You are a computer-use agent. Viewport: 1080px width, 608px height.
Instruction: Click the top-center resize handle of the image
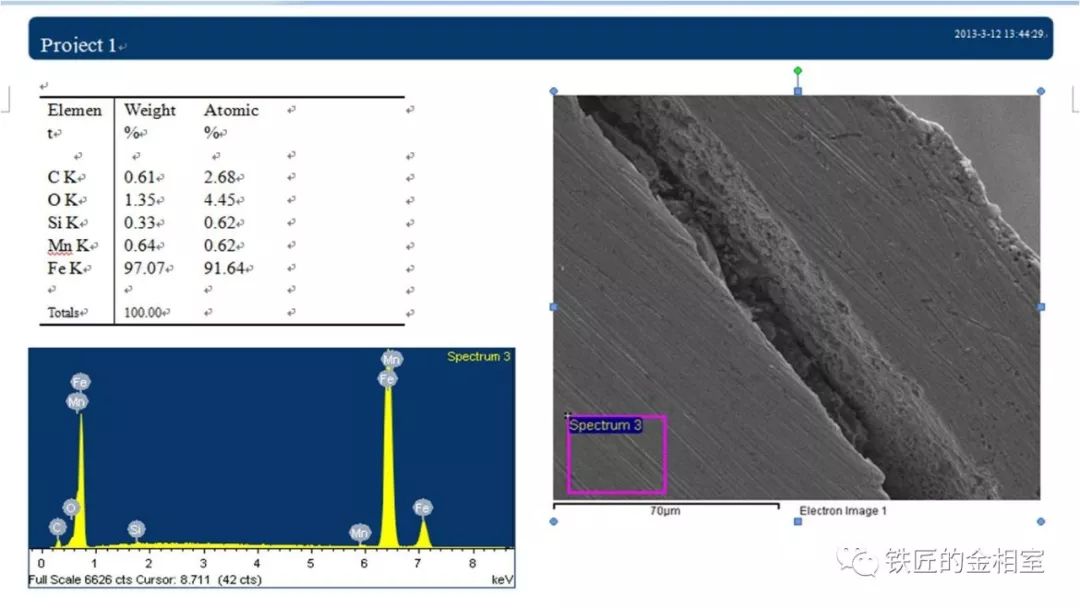coord(797,91)
